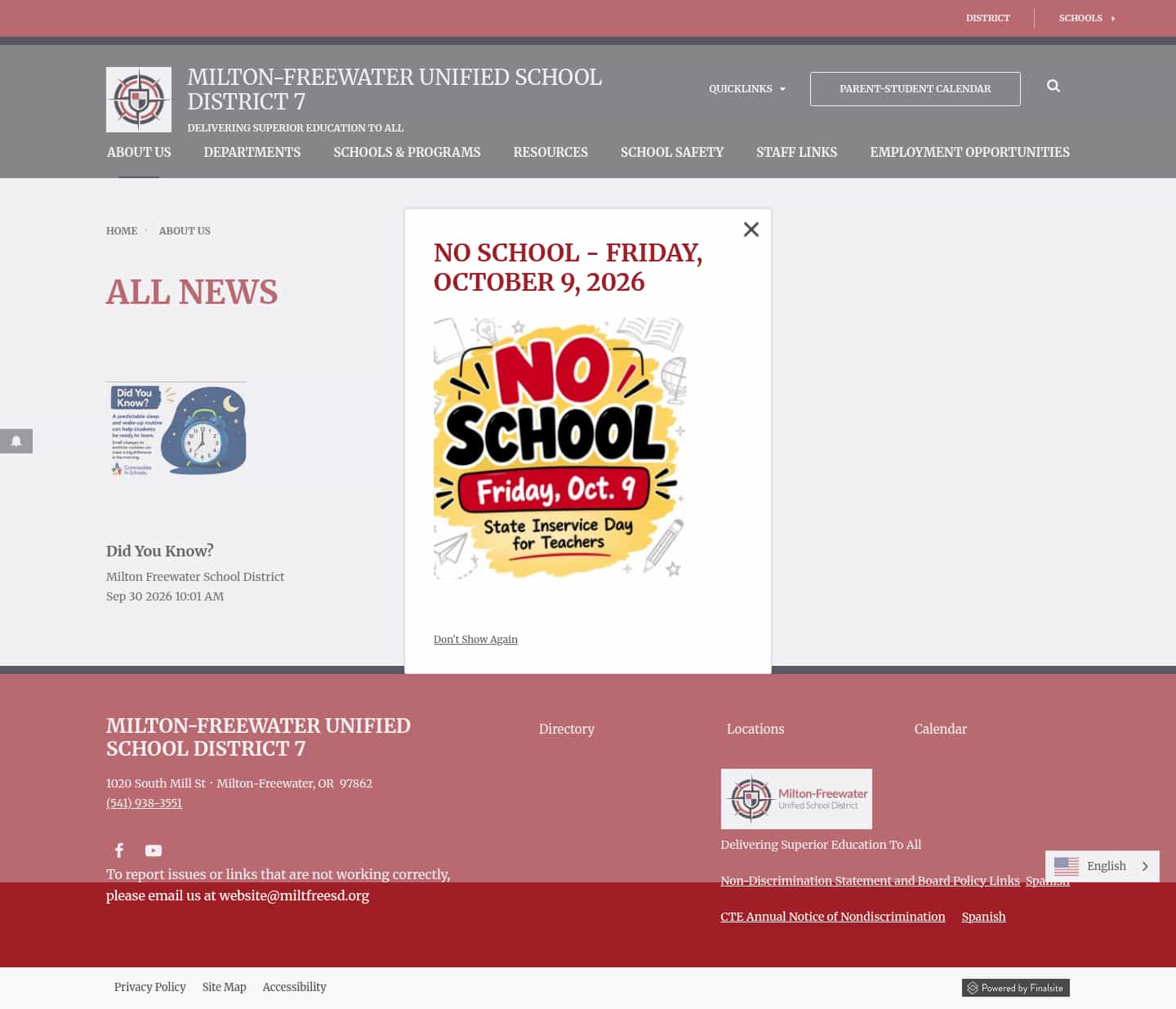The height and width of the screenshot is (1009, 1176).
Task: Expand the Schools menu in top bar
Action: pos(1087,18)
